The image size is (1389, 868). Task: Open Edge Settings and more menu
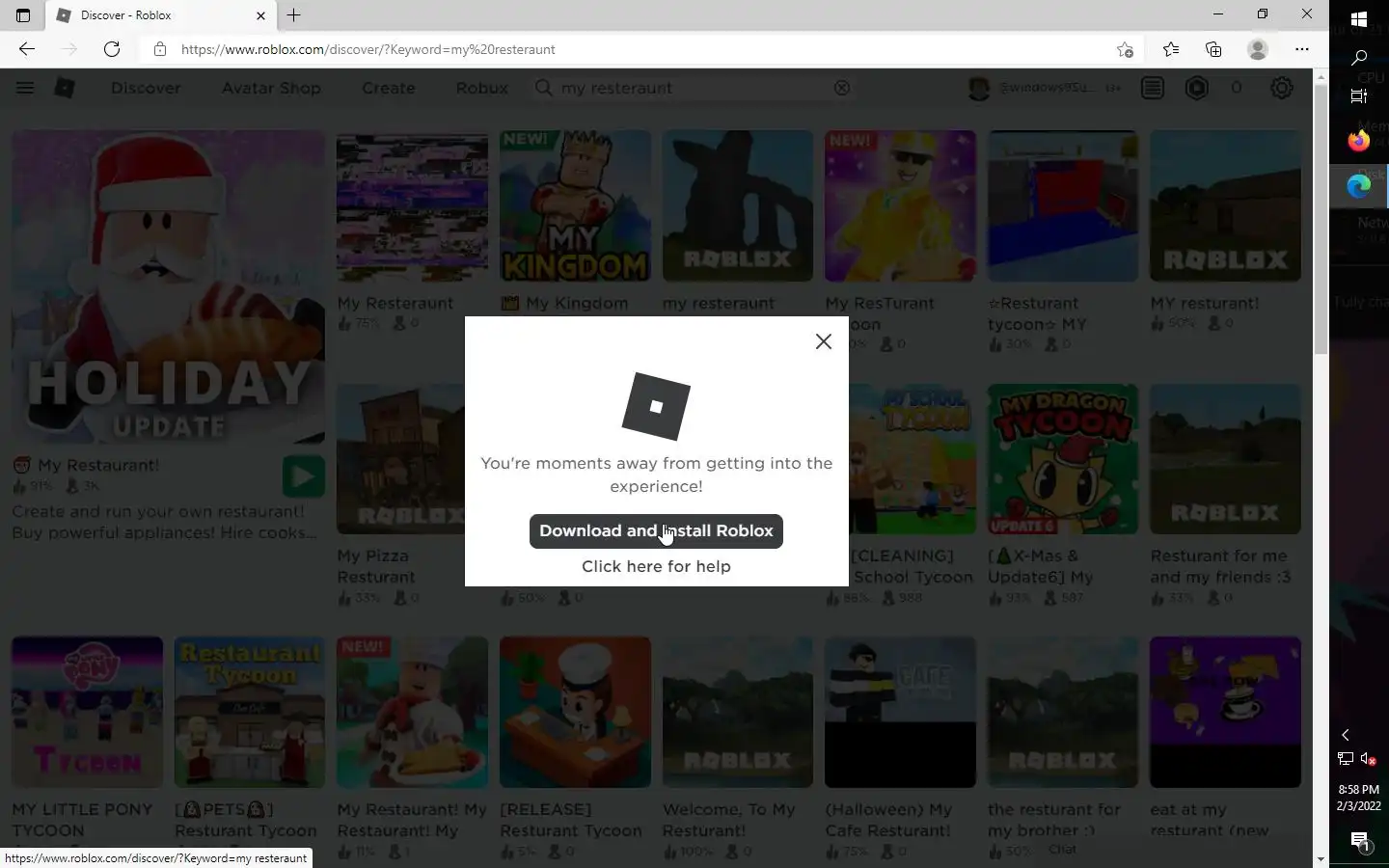(x=1302, y=49)
